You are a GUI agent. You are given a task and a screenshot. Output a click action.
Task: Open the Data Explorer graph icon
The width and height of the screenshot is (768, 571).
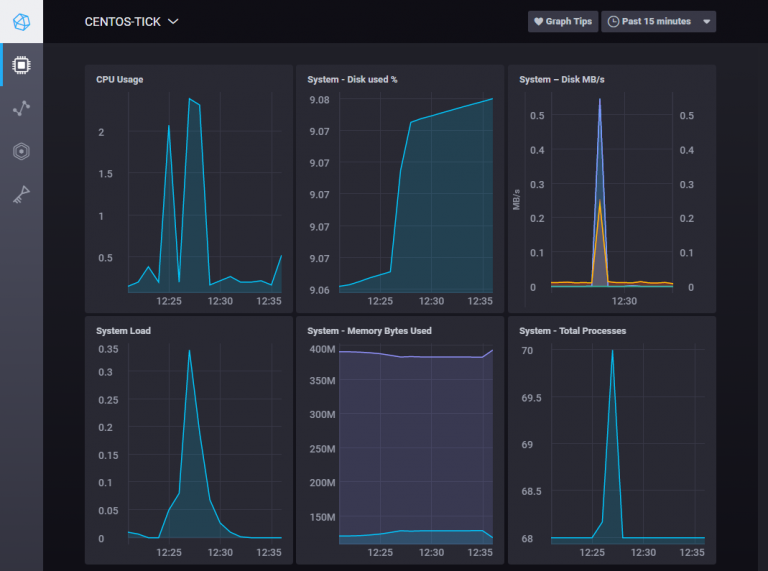click(21, 108)
